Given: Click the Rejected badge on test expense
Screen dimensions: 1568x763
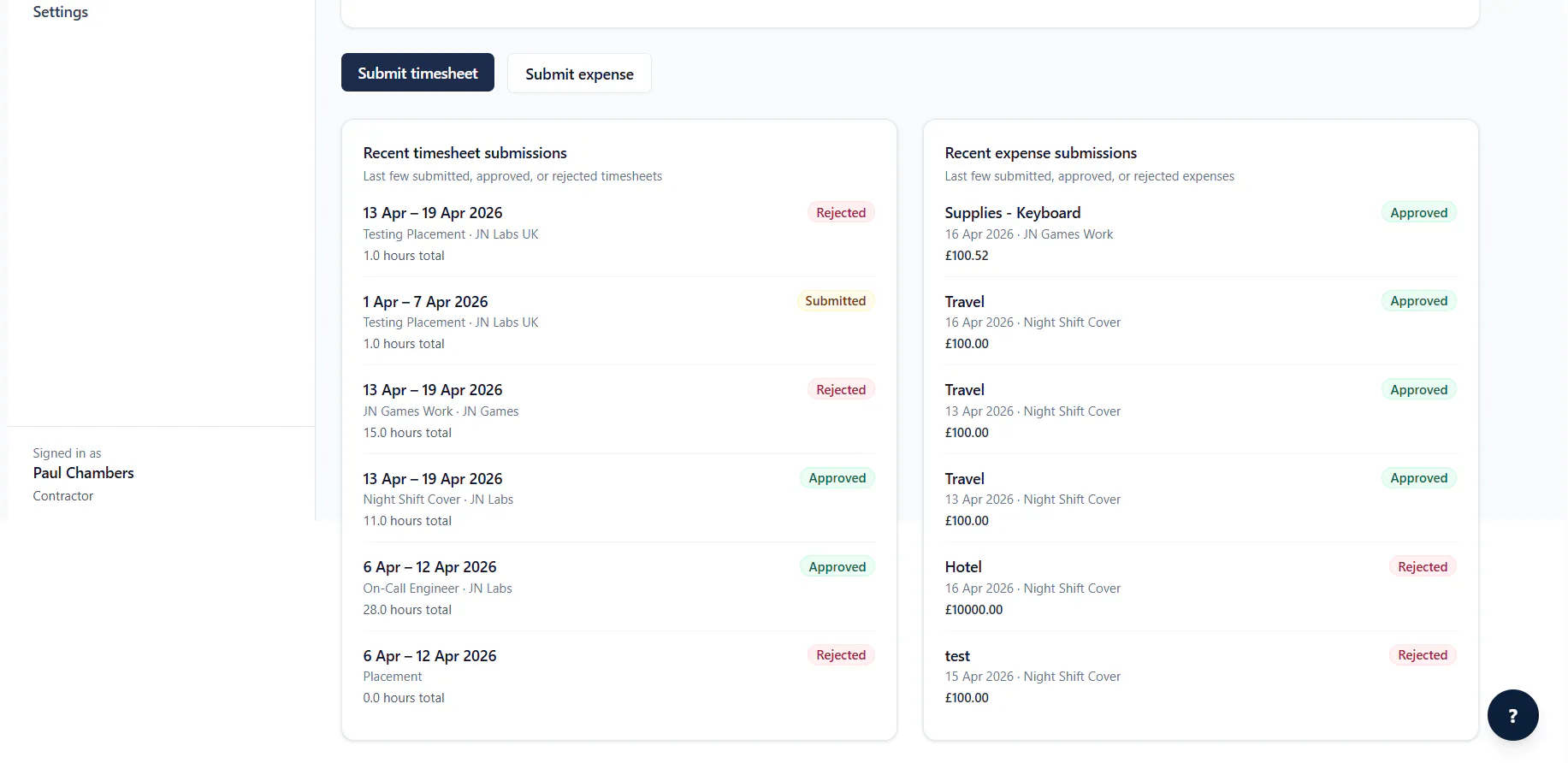Looking at the screenshot, I should tap(1423, 655).
